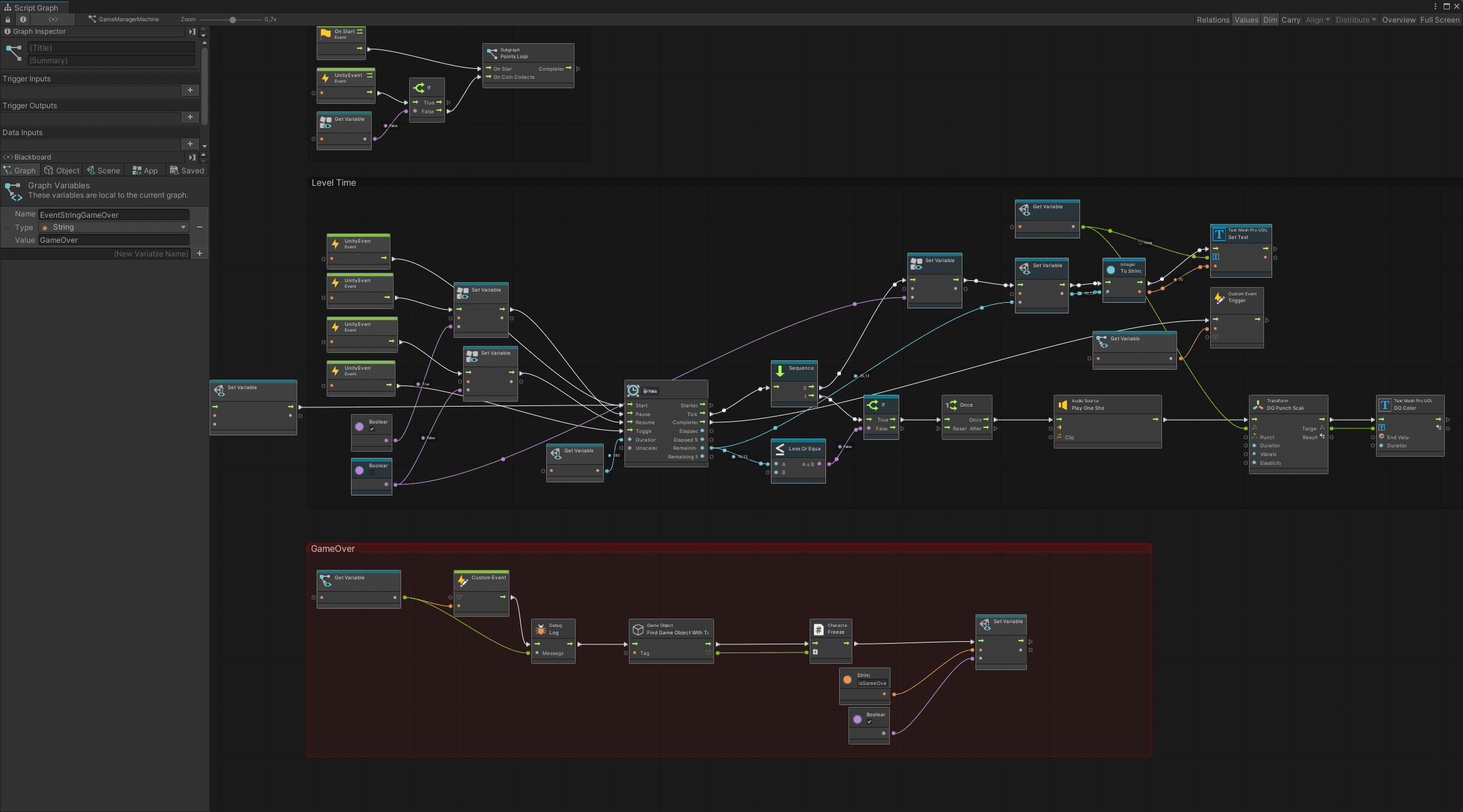Click the GameOver group Custom Event icon
Viewport: 1463px width, 812px height.
coord(462,581)
